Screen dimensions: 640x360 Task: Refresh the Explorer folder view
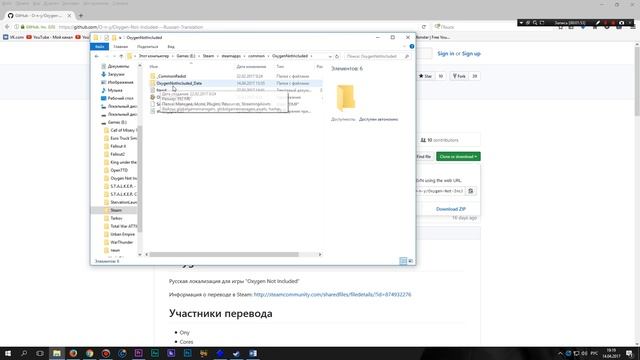pos(337,56)
